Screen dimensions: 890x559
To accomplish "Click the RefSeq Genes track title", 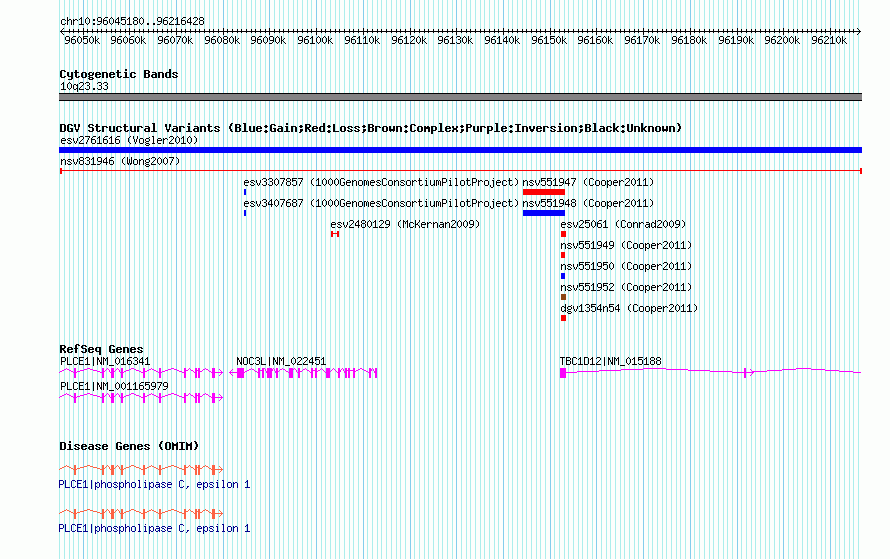I will pos(101,349).
